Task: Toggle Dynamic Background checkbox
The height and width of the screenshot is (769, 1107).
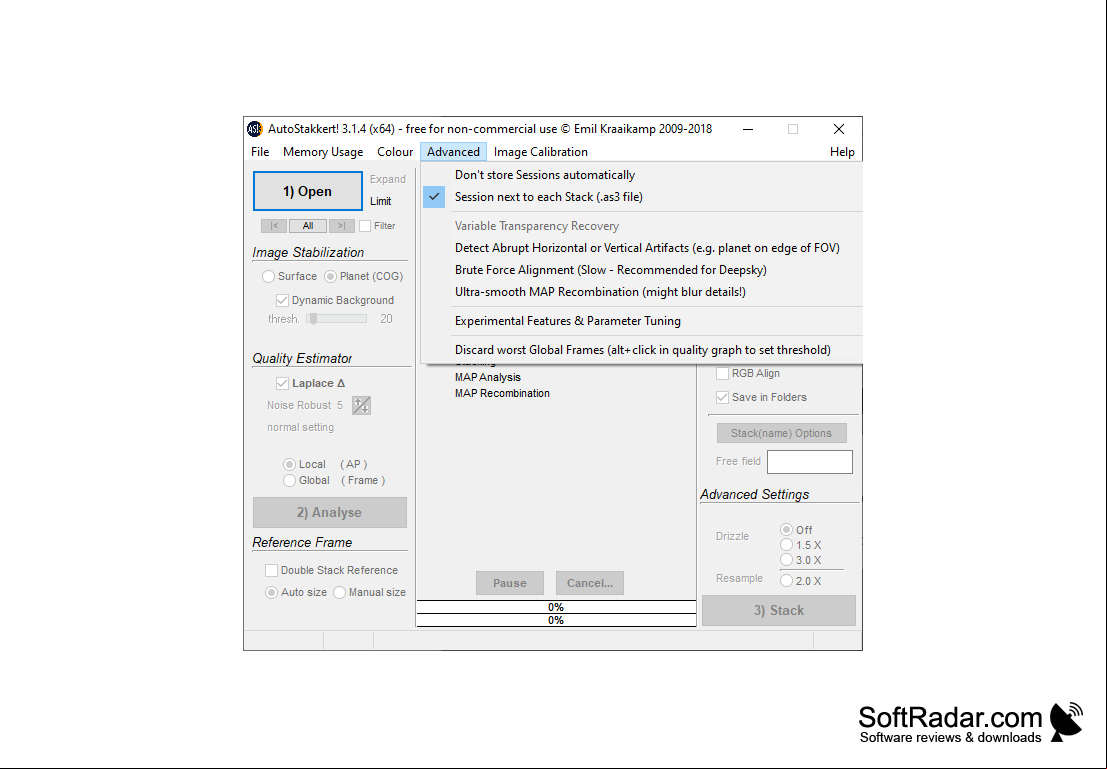Action: [x=282, y=300]
